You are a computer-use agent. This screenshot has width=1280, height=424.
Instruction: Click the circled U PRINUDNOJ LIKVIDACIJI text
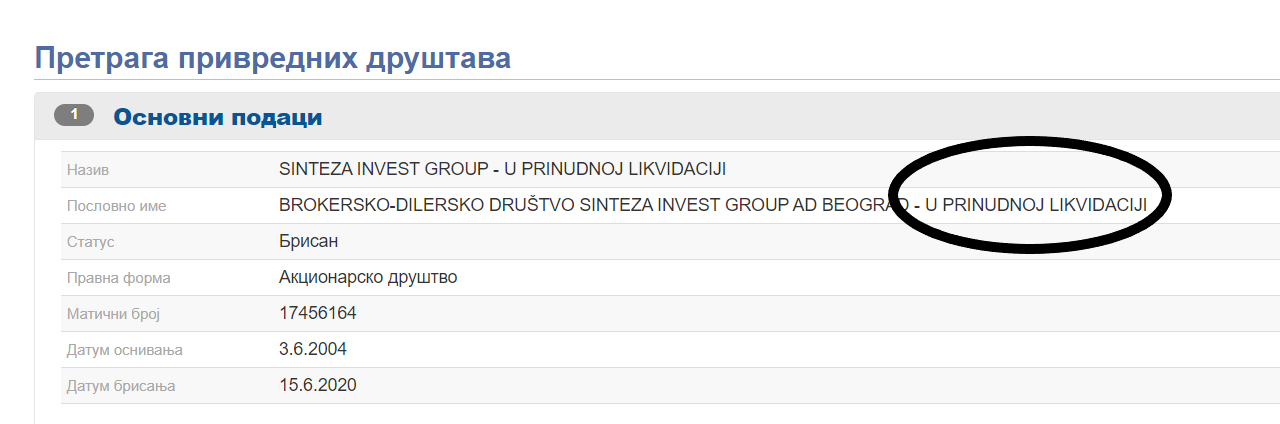pyautogui.click(x=1036, y=206)
